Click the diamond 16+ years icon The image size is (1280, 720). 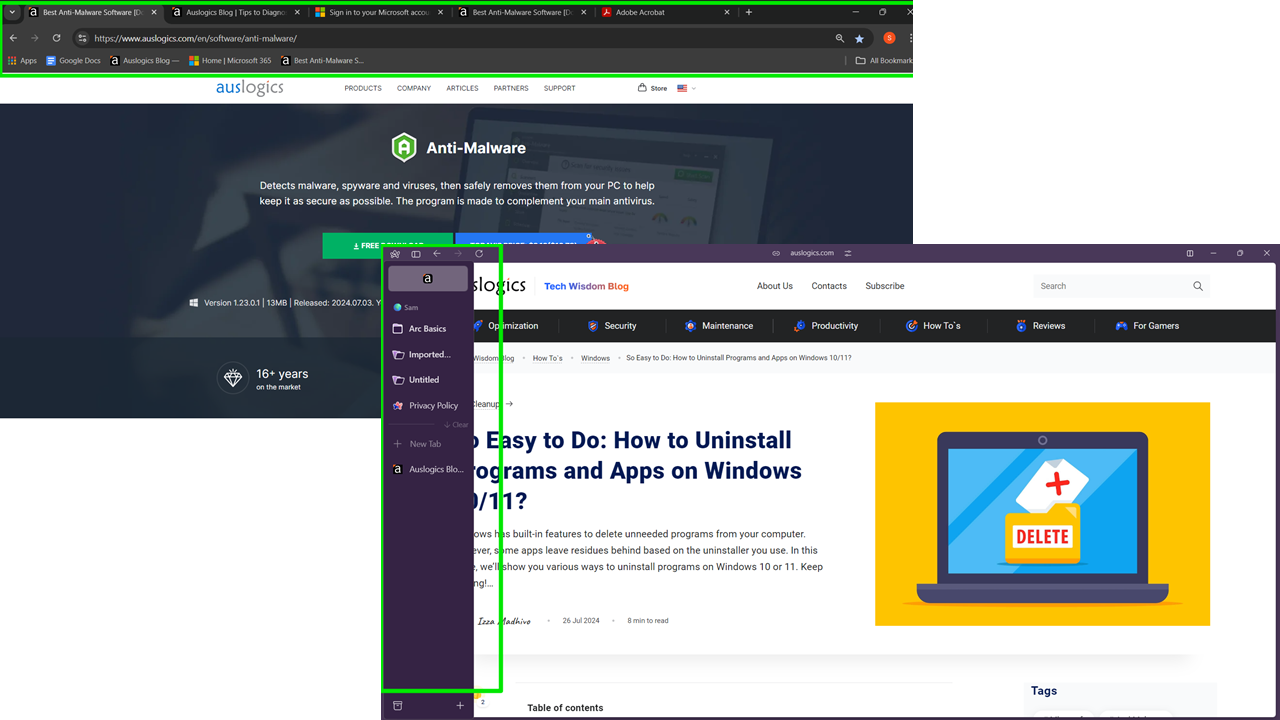tap(233, 378)
